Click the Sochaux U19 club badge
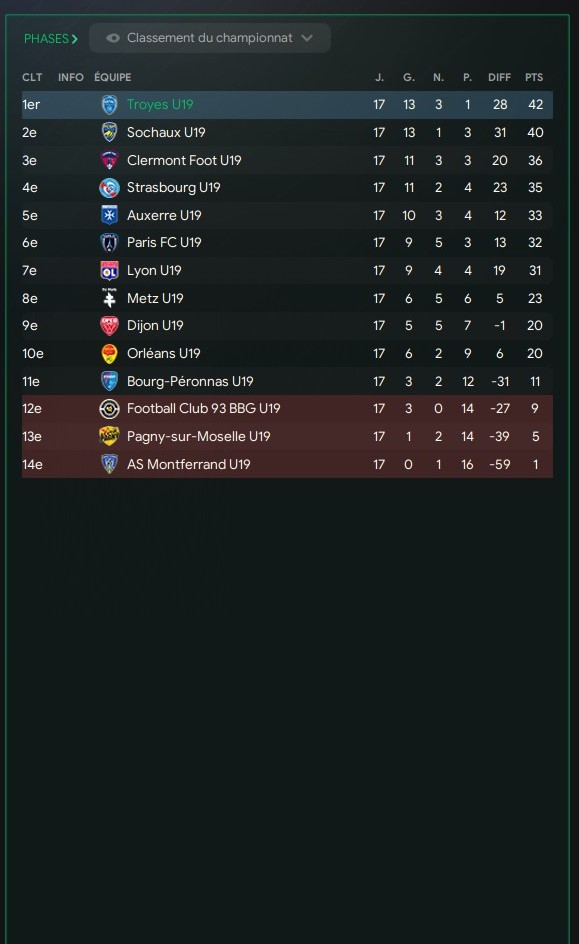Screen dimensions: 579x944 coord(109,132)
